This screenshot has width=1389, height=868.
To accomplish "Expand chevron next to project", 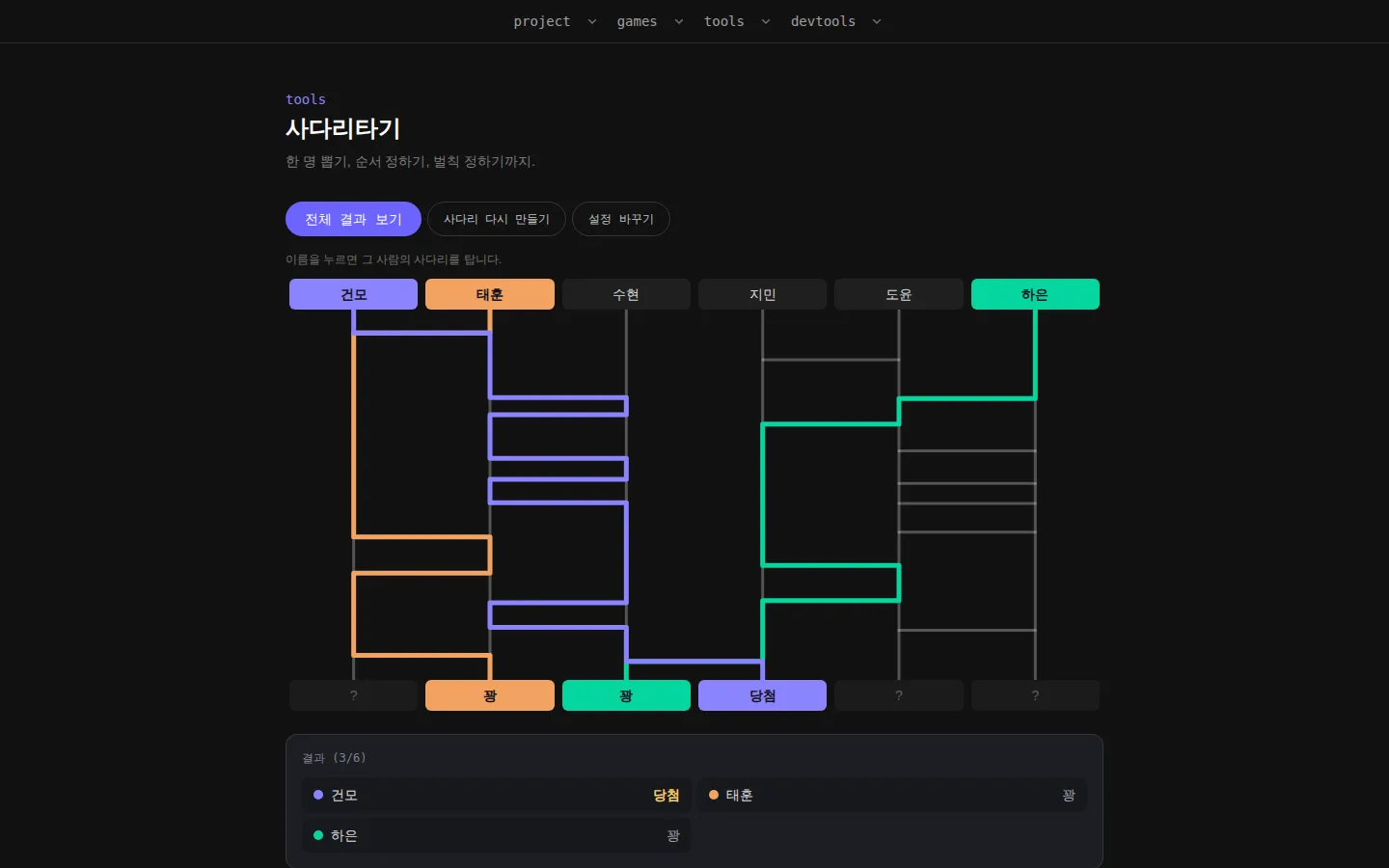I will pos(592,21).
